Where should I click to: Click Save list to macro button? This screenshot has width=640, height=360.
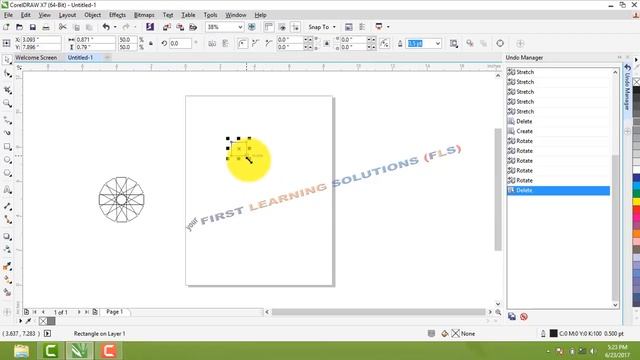click(x=512, y=316)
